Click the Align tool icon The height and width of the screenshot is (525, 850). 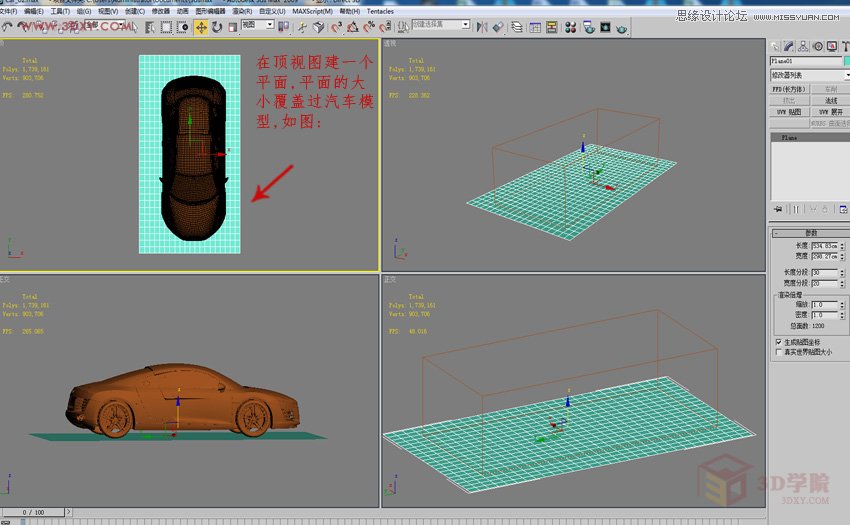498,27
